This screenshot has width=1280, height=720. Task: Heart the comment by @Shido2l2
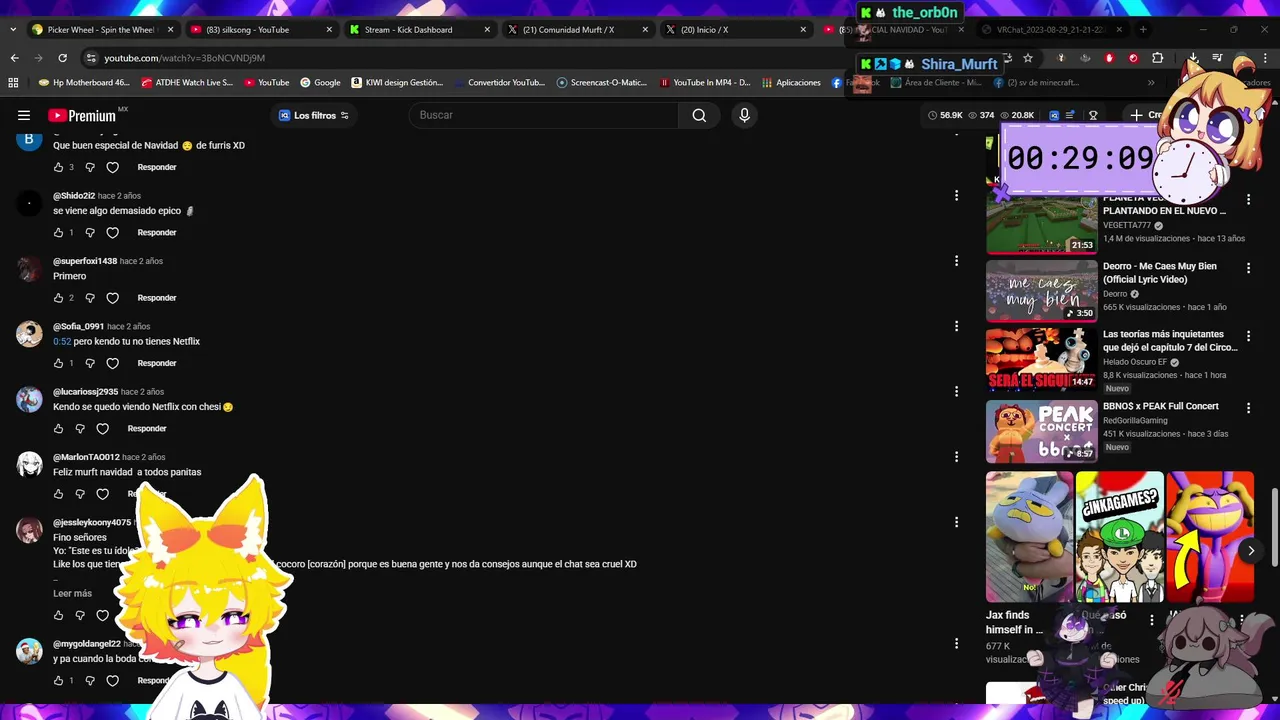(112, 232)
